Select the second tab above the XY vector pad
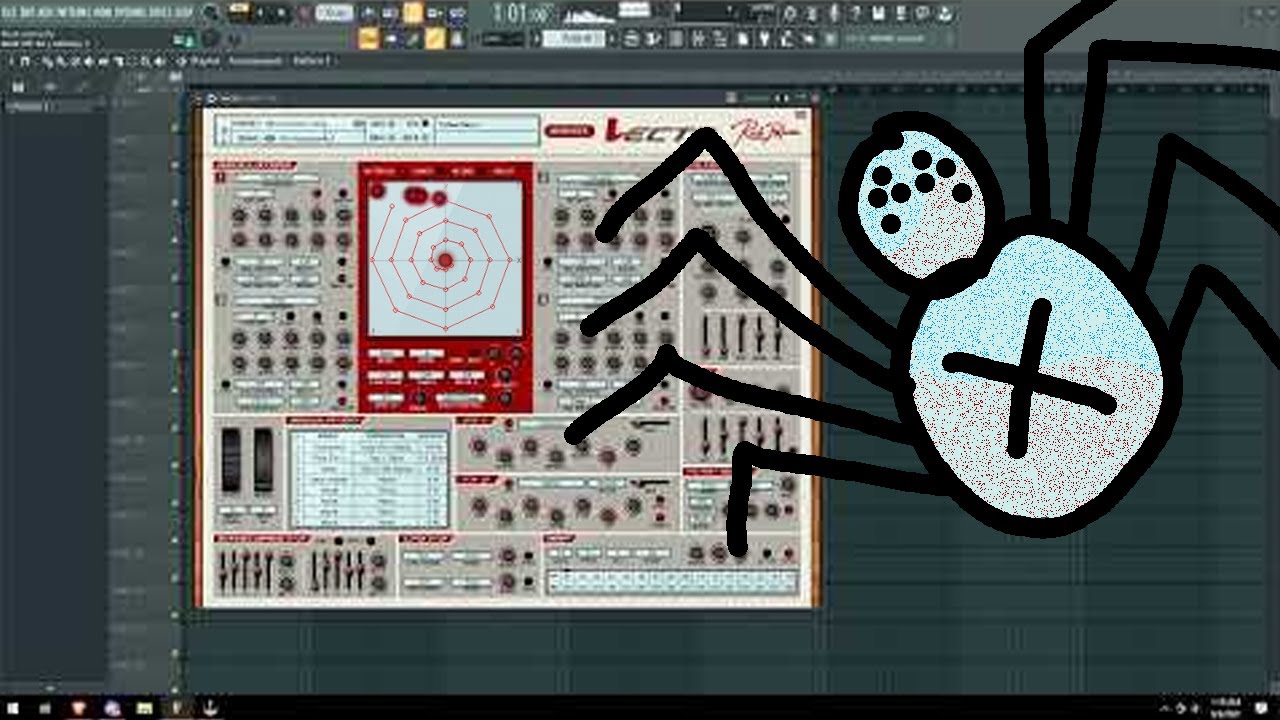Image resolution: width=1280 pixels, height=720 pixels. (x=421, y=171)
